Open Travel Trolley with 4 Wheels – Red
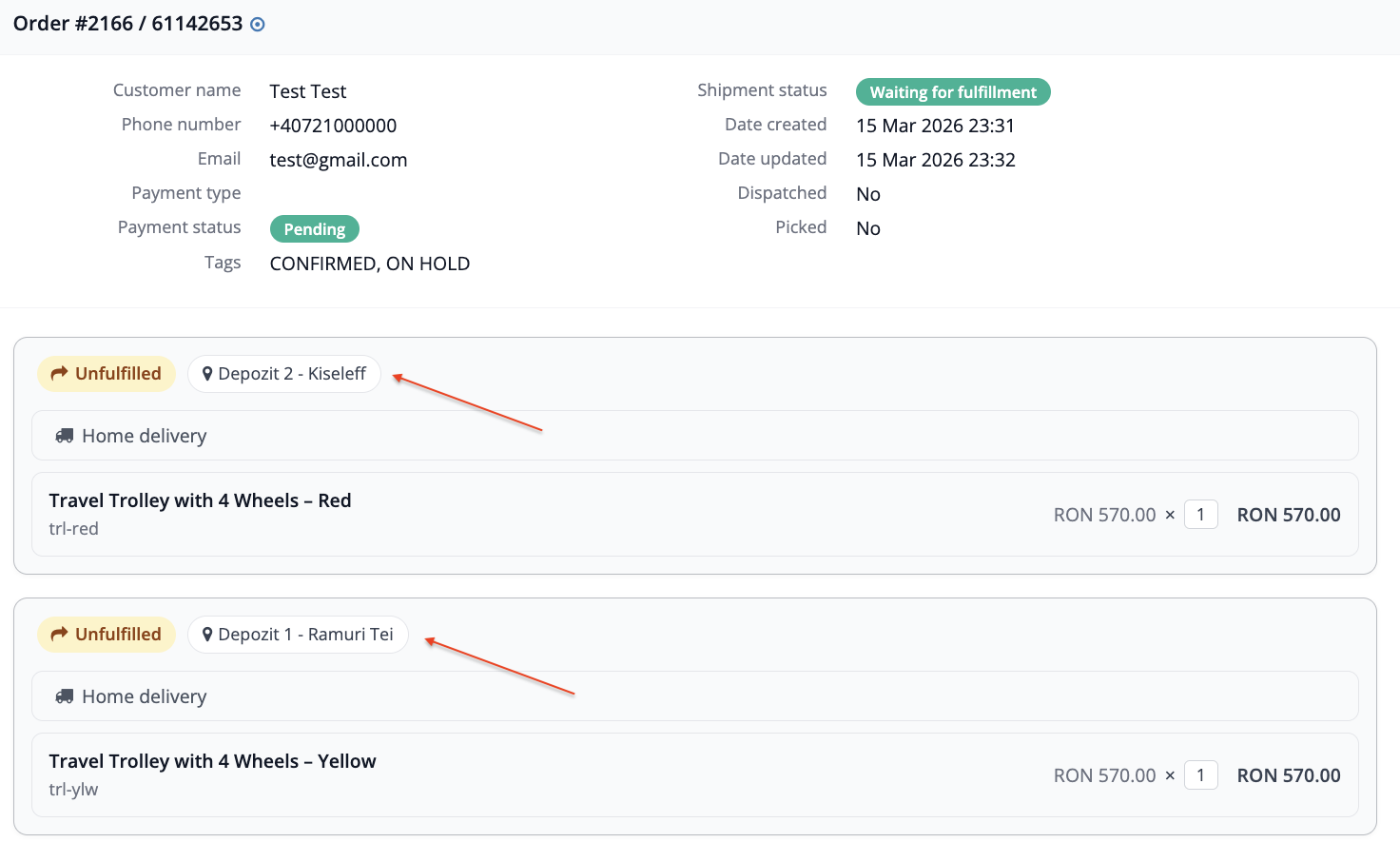This screenshot has width=1400, height=862. (x=200, y=500)
